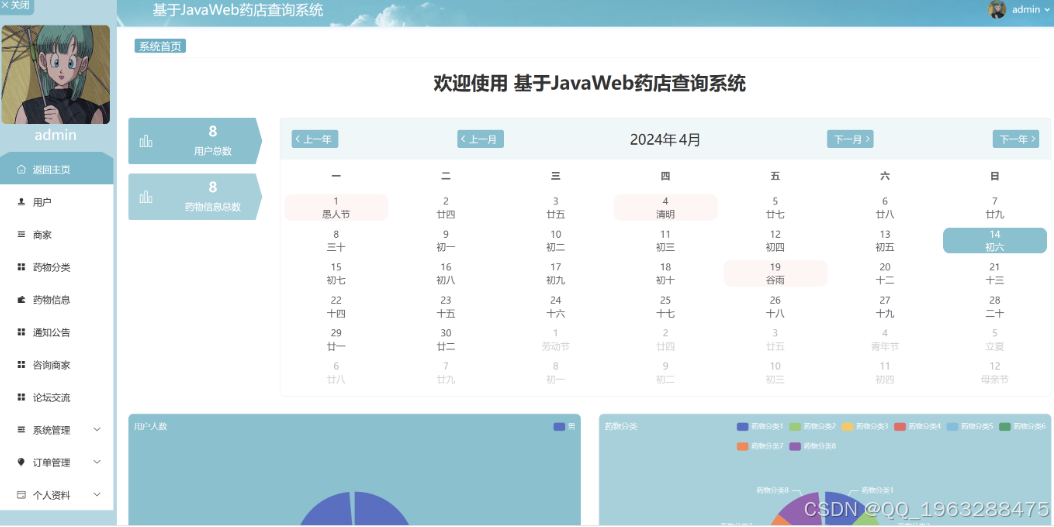Click the green 药物分类6 legend swatch
The width and height of the screenshot is (1054, 527).
(x=1005, y=426)
